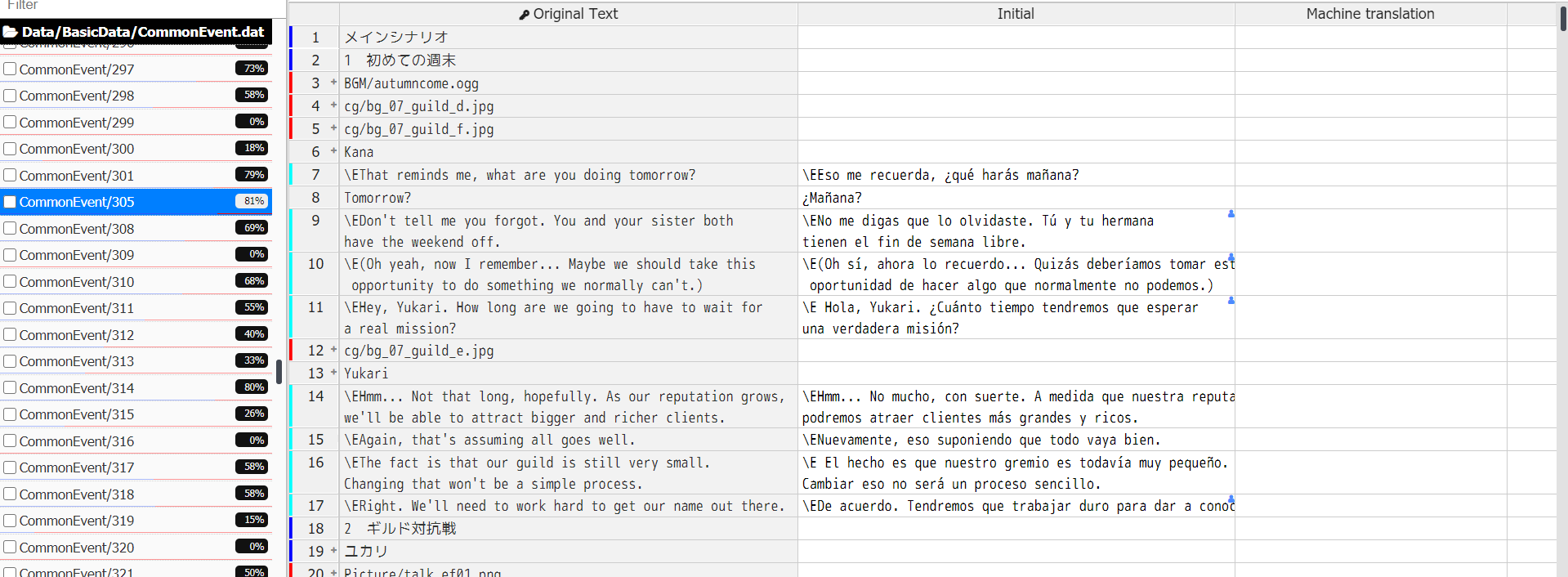Enable the CommonEvent/318 checkbox
This screenshot has width=1568, height=577.
coord(11,494)
